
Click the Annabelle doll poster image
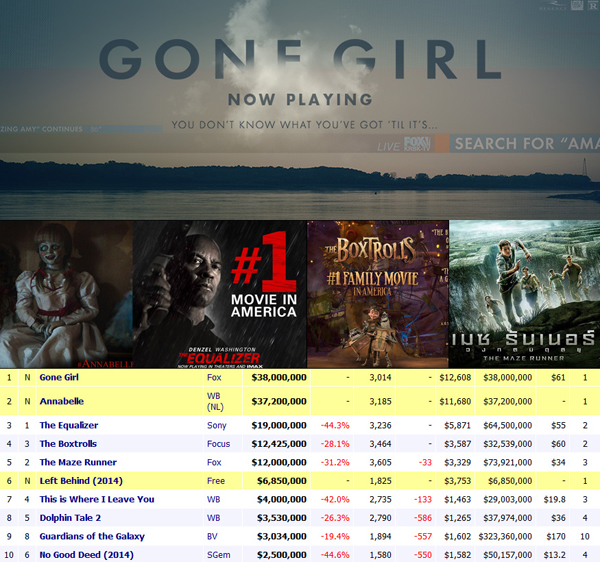(66, 294)
